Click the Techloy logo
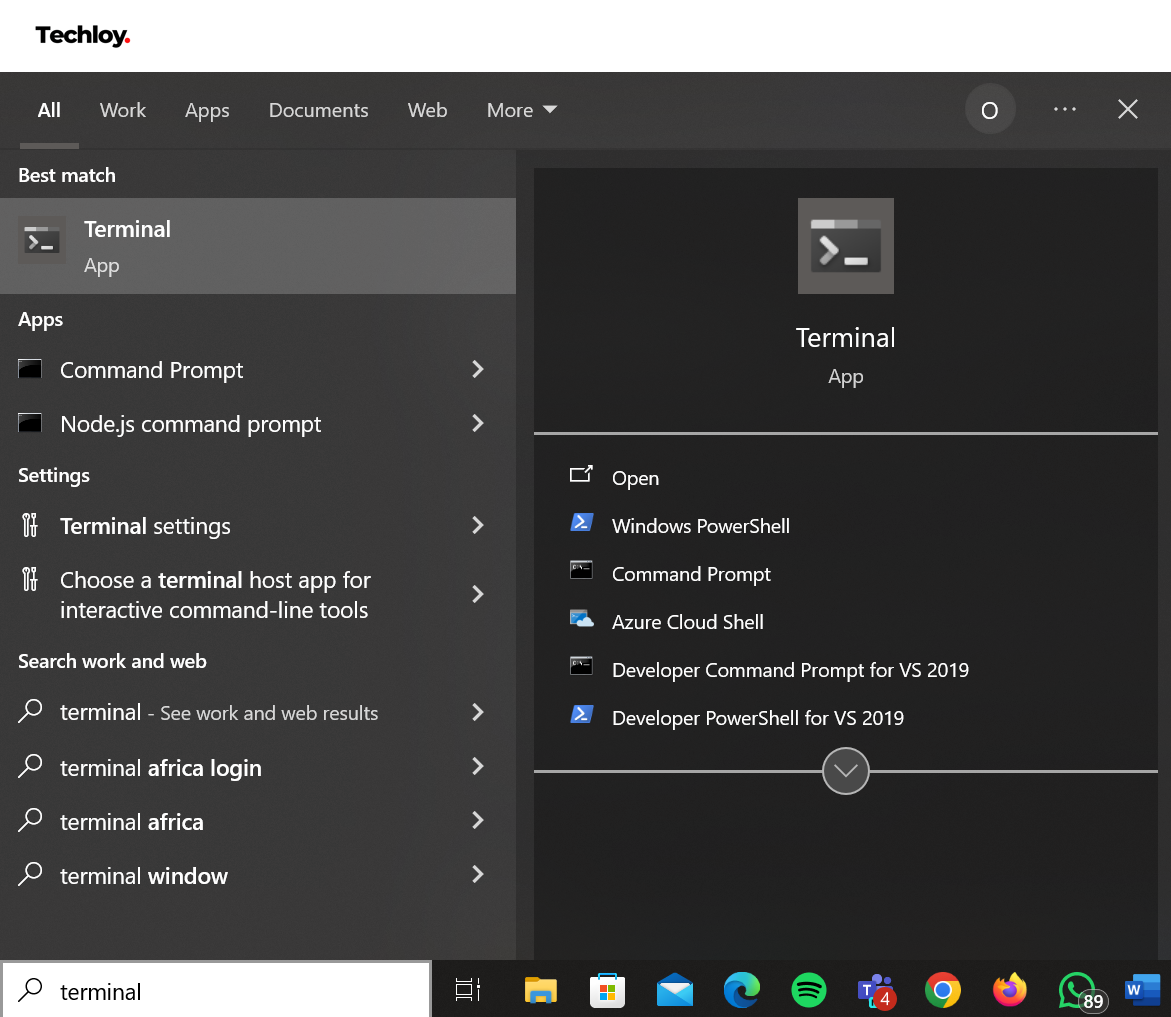The width and height of the screenshot is (1171, 1017). (83, 35)
